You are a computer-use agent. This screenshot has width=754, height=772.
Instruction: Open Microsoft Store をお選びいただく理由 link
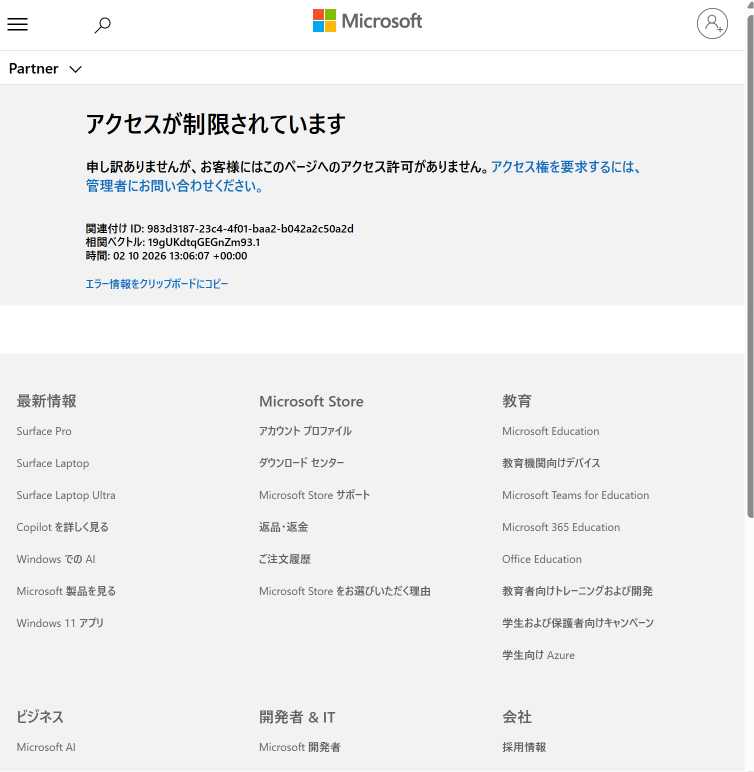pos(345,591)
